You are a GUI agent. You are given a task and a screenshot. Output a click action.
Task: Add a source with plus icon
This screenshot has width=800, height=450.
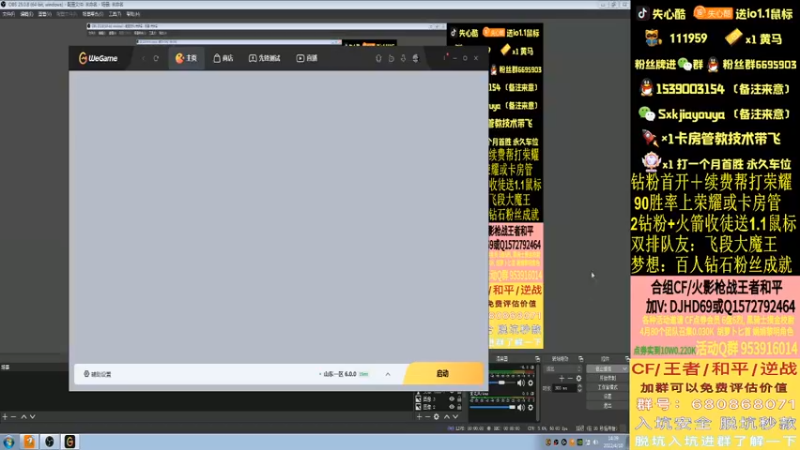[419, 417]
